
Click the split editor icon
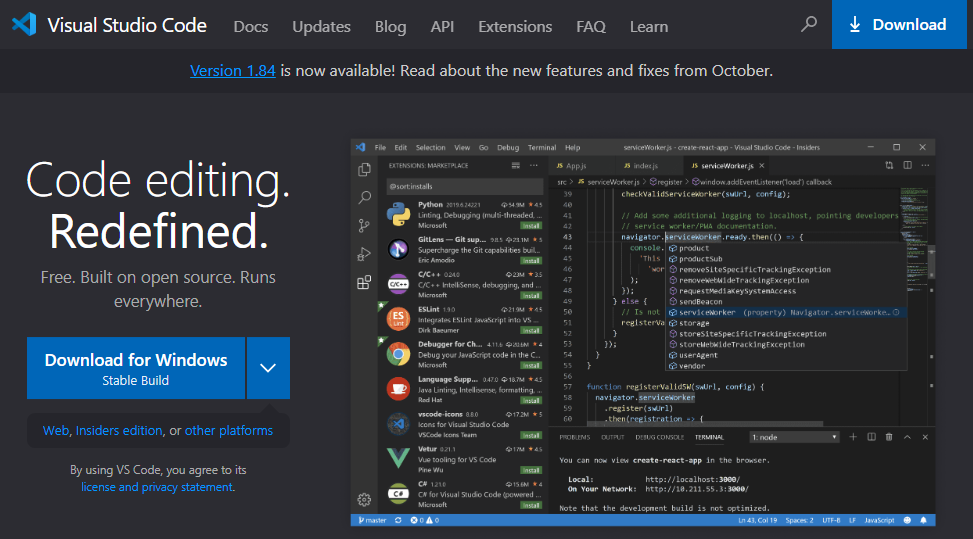pyautogui.click(x=907, y=166)
